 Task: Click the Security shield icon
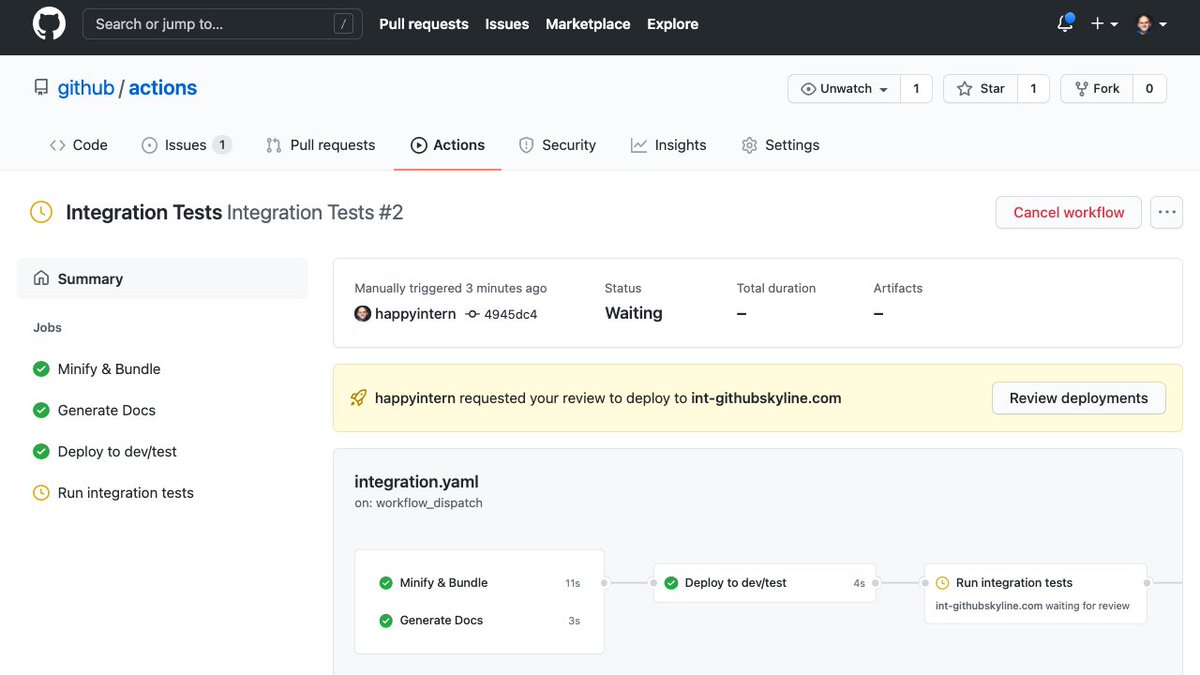[526, 145]
